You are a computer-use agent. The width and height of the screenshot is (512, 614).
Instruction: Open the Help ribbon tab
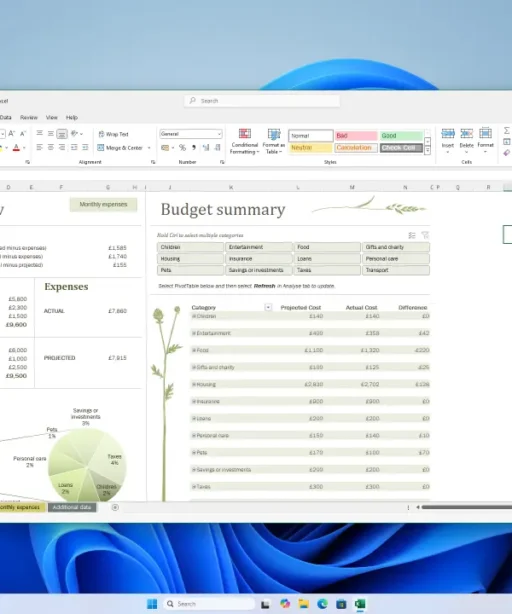pos(72,117)
